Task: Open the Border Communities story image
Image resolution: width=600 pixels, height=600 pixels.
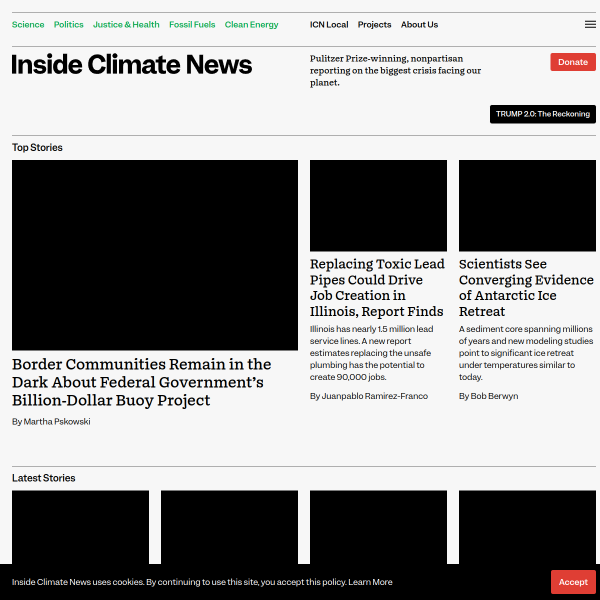Action: pos(155,255)
